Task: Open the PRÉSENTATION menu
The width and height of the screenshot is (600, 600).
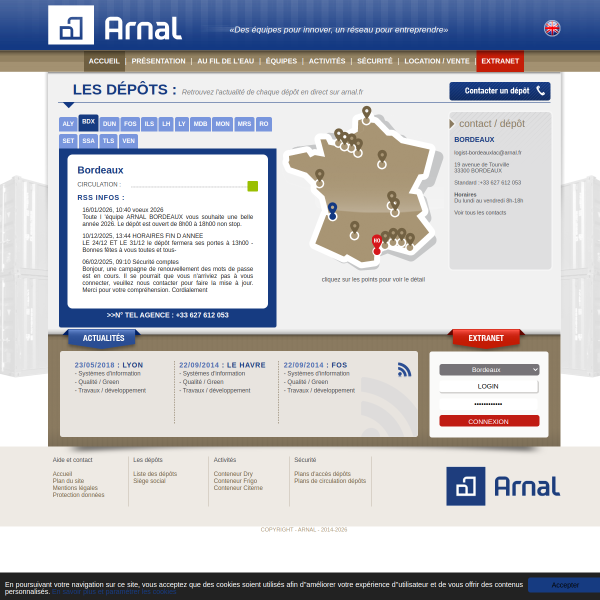Action: click(158, 61)
